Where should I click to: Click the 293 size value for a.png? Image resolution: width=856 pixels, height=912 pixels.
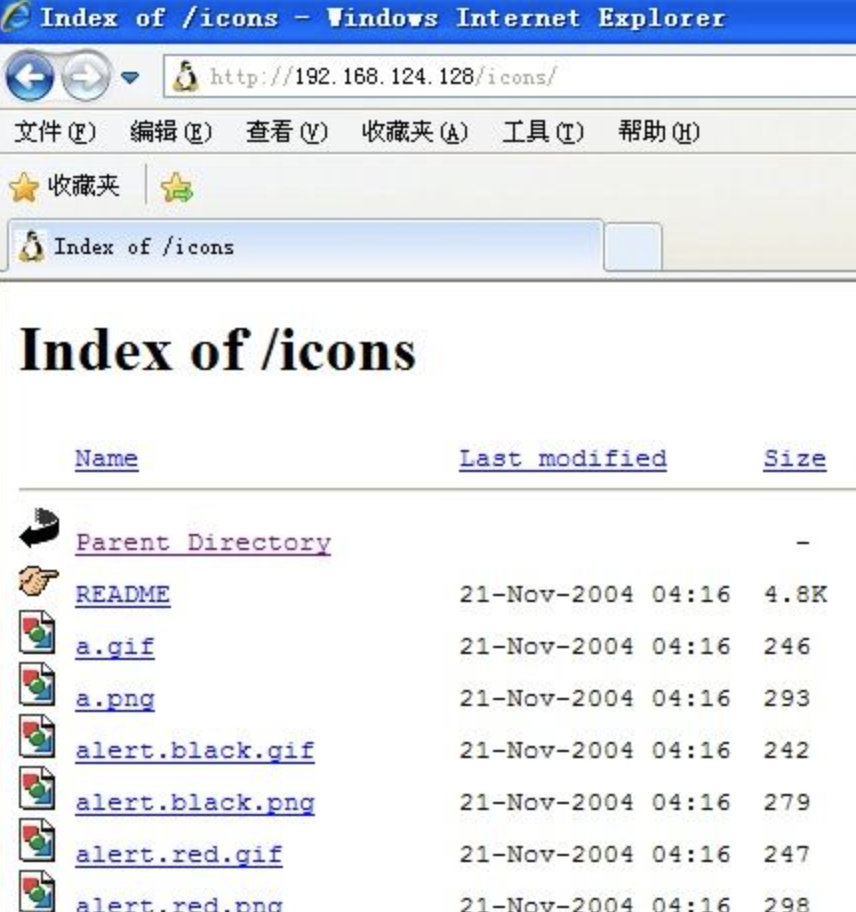[x=787, y=699]
